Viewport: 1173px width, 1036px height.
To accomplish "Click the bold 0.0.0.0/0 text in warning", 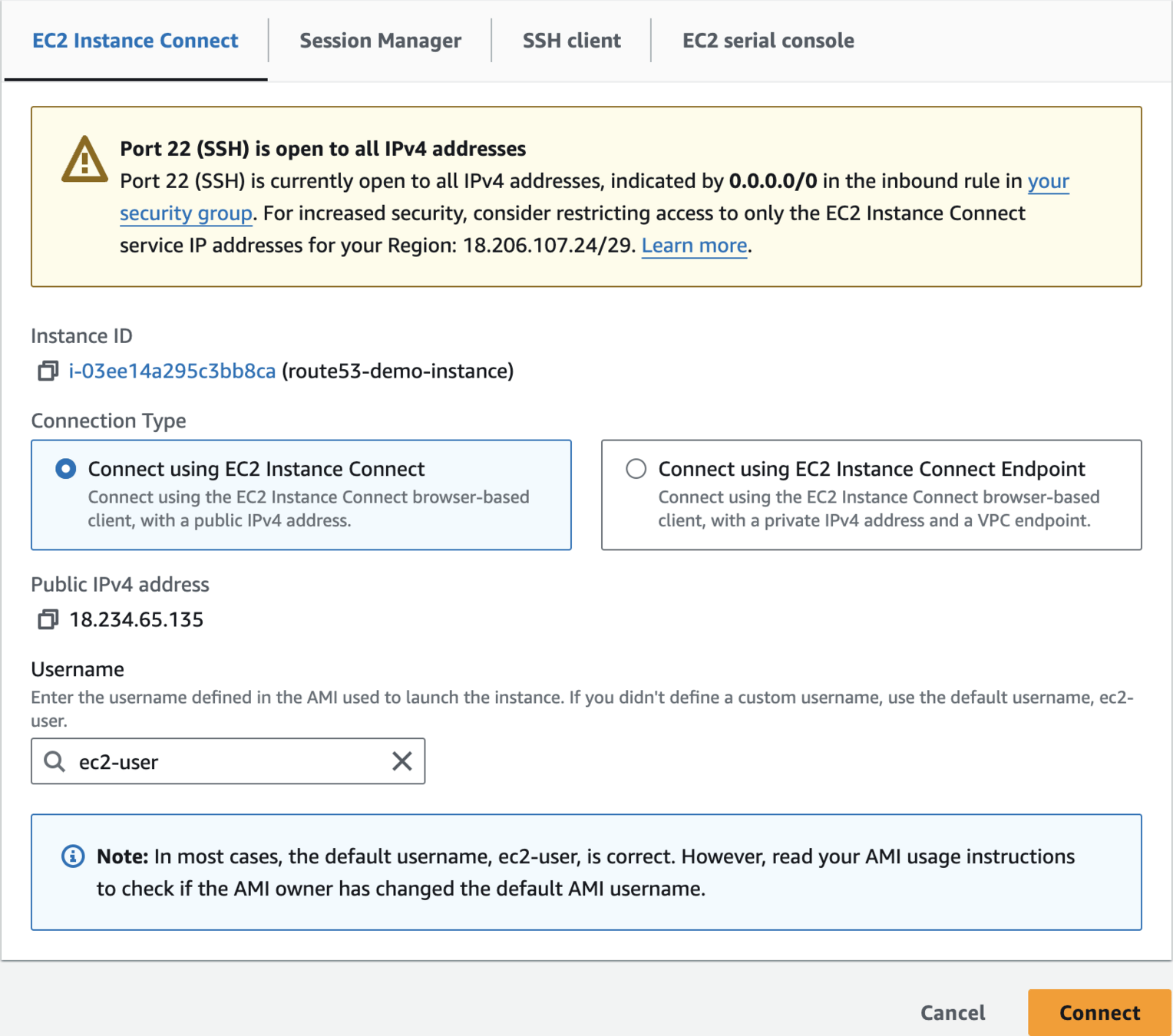I will point(773,181).
